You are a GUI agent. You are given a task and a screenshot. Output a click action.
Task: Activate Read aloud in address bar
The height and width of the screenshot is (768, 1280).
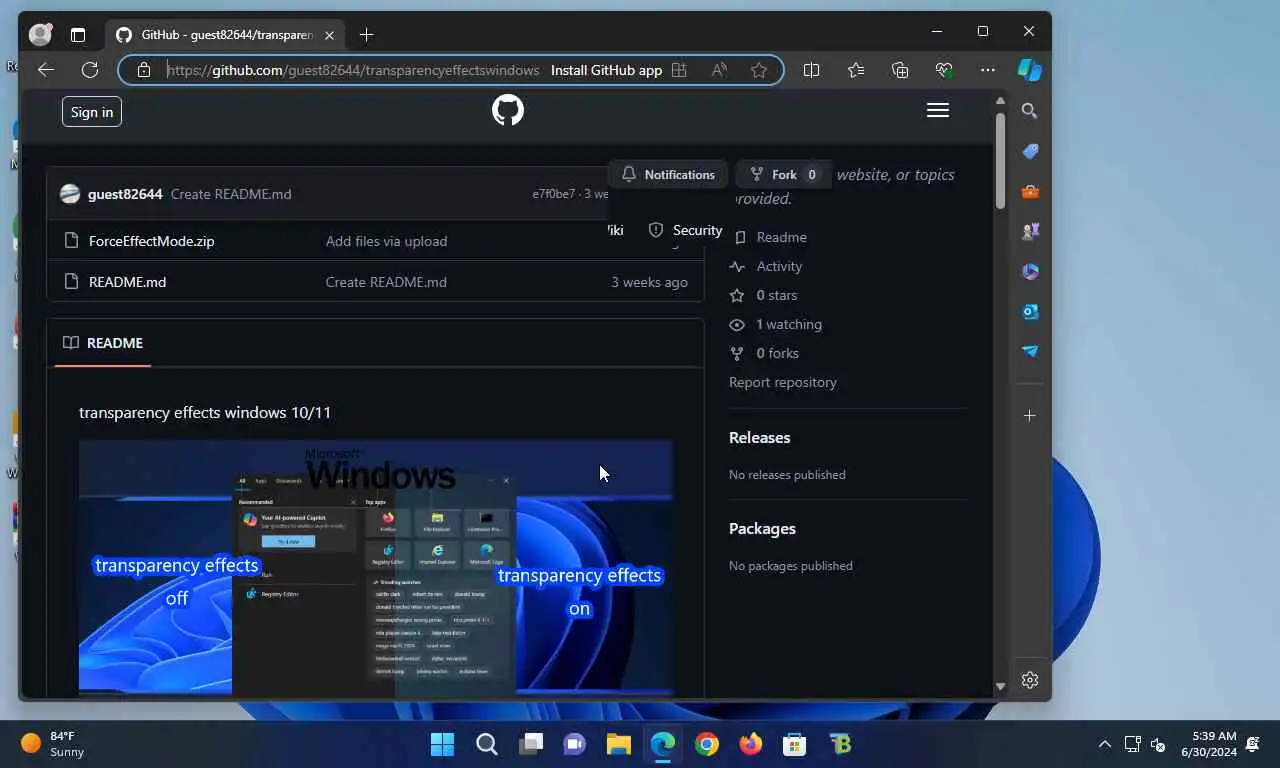pyautogui.click(x=719, y=70)
